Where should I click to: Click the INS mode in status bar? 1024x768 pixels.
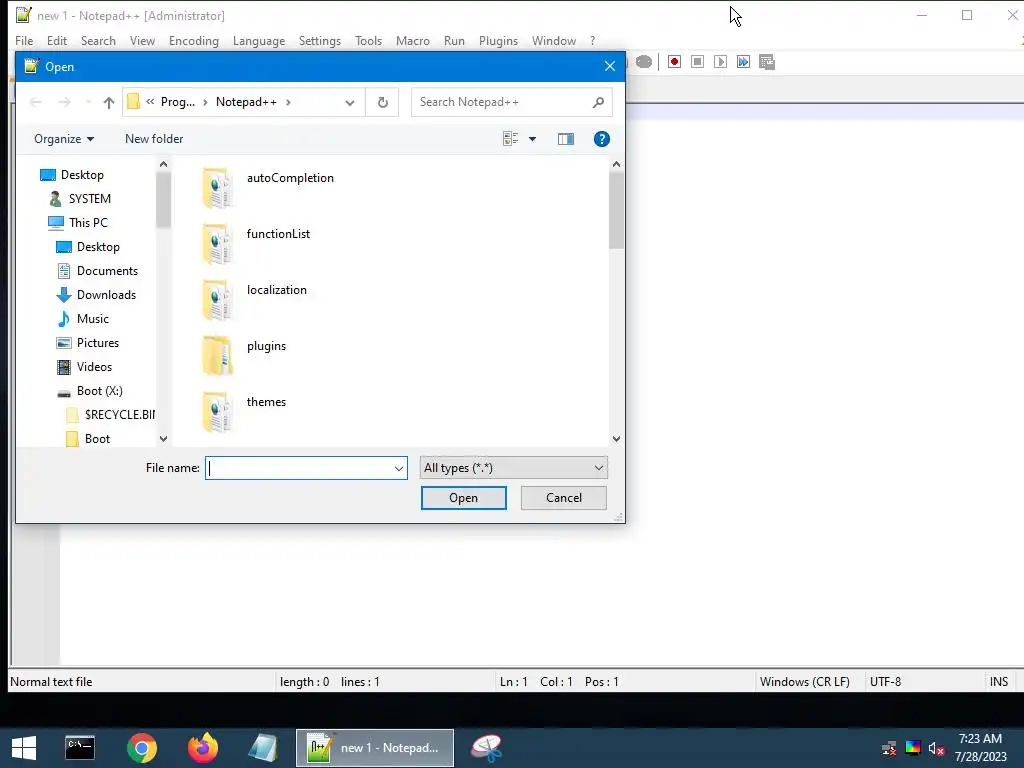click(x=999, y=682)
